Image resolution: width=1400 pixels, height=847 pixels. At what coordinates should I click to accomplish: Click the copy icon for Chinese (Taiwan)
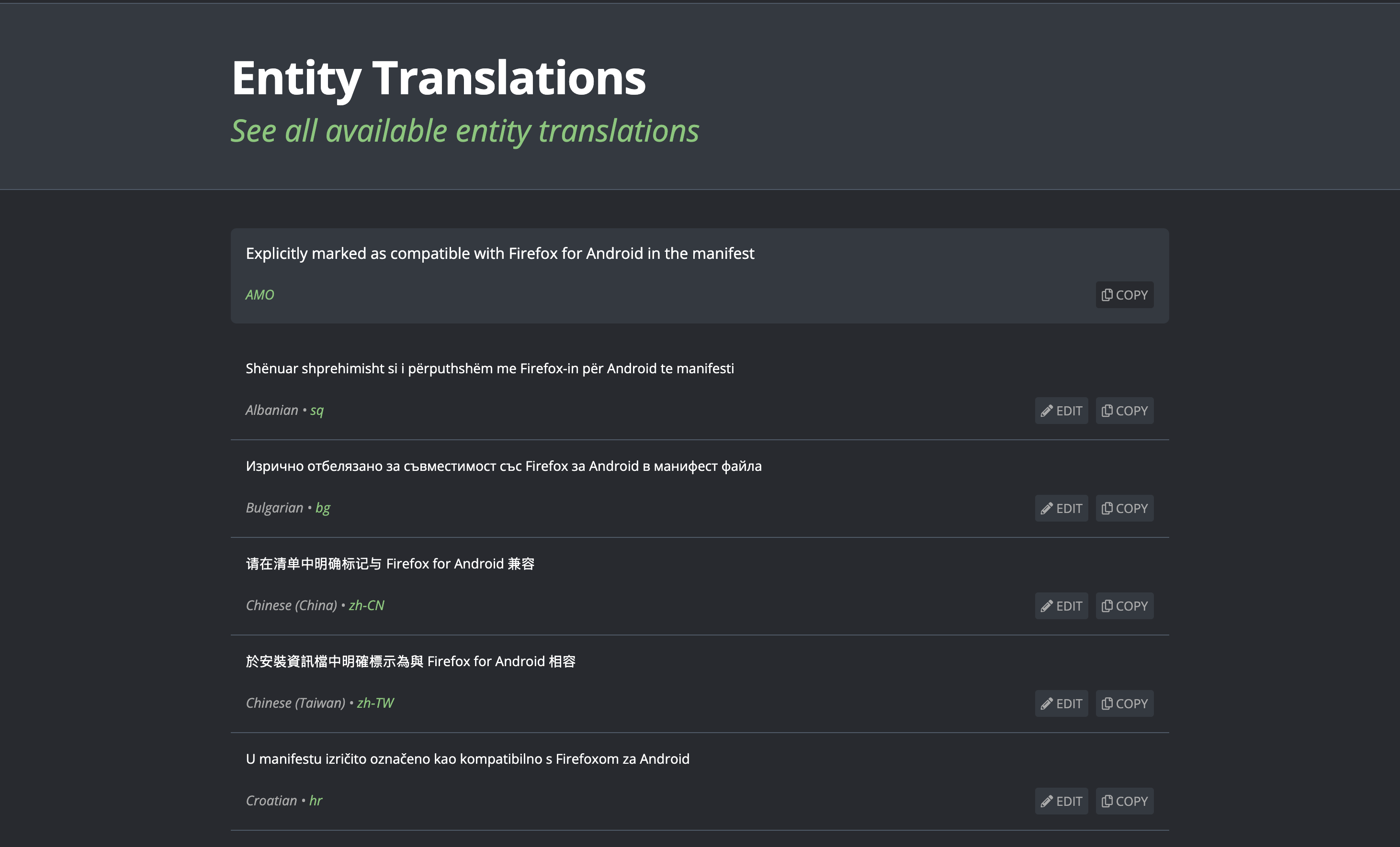point(1107,703)
